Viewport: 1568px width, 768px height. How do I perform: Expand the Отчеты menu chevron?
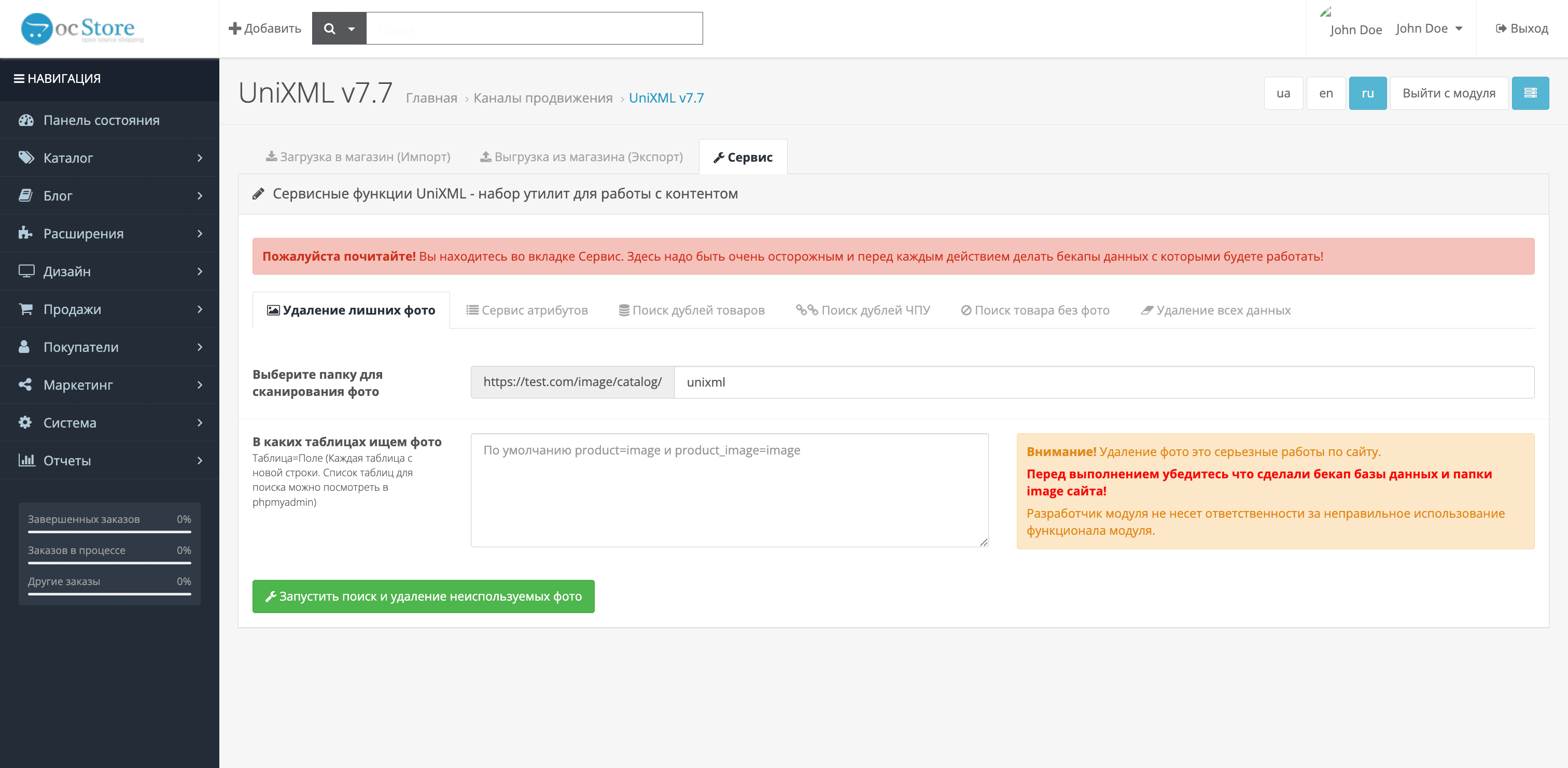tap(200, 460)
